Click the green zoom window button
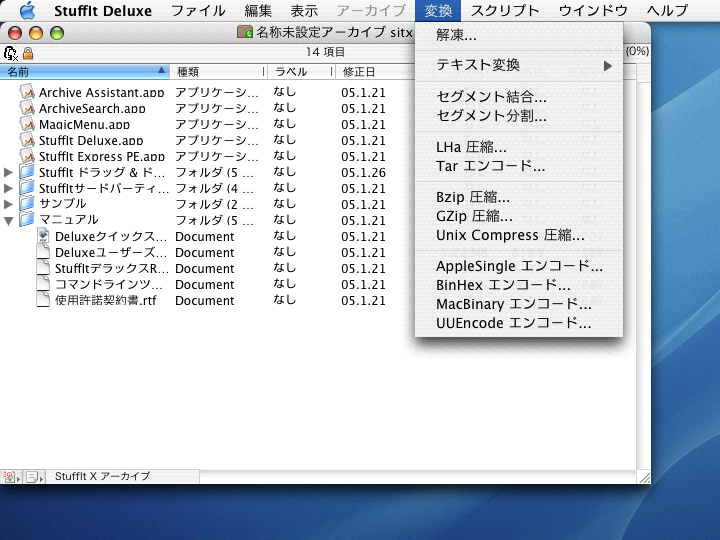 [57, 33]
